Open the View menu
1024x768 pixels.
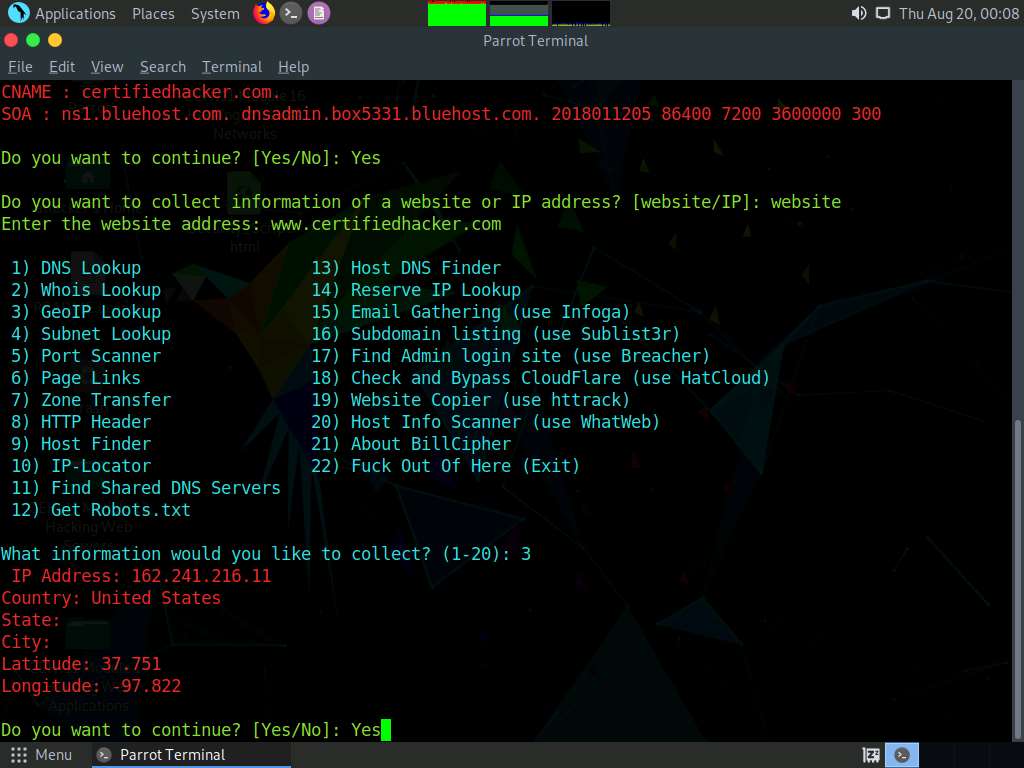tap(107, 67)
